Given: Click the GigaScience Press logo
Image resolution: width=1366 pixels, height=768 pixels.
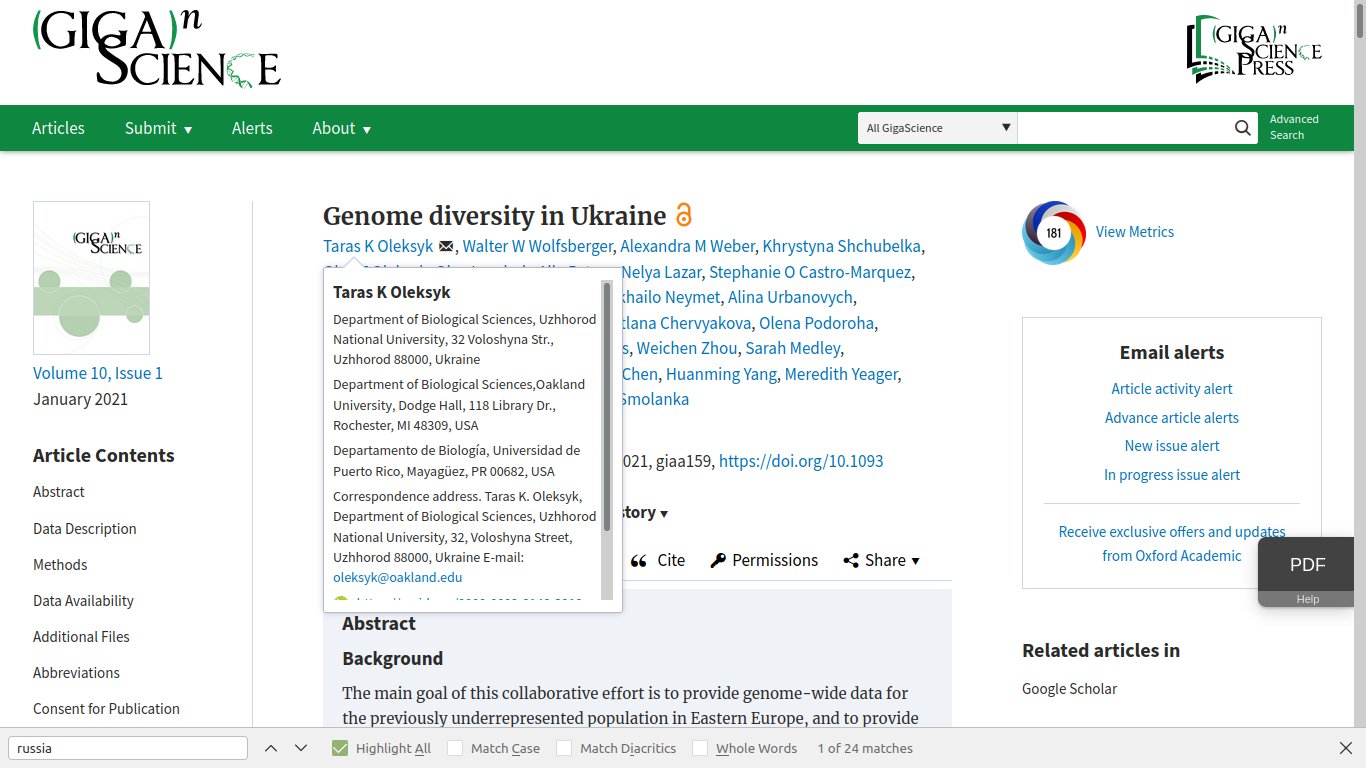Looking at the screenshot, I should pyautogui.click(x=1254, y=47).
